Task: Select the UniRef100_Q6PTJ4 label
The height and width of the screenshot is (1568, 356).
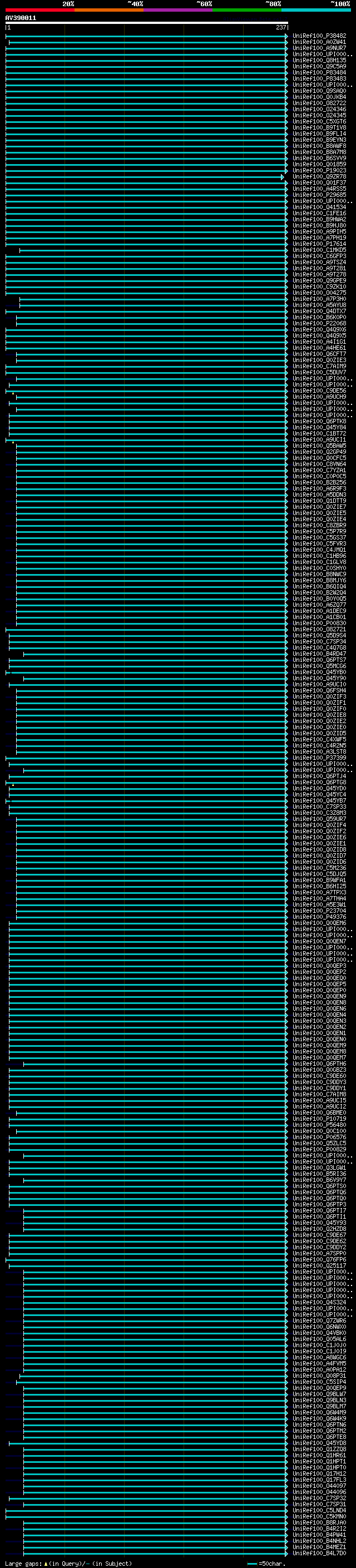Action: [x=319, y=776]
